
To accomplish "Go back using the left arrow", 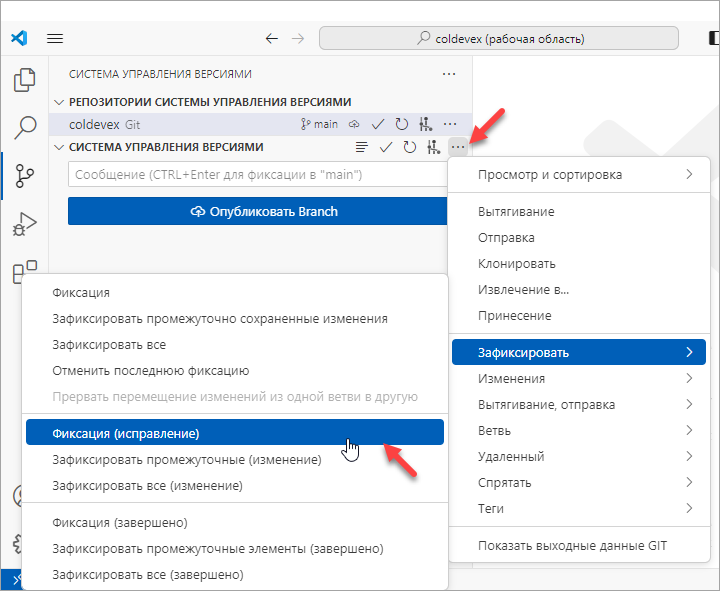I will click(271, 39).
